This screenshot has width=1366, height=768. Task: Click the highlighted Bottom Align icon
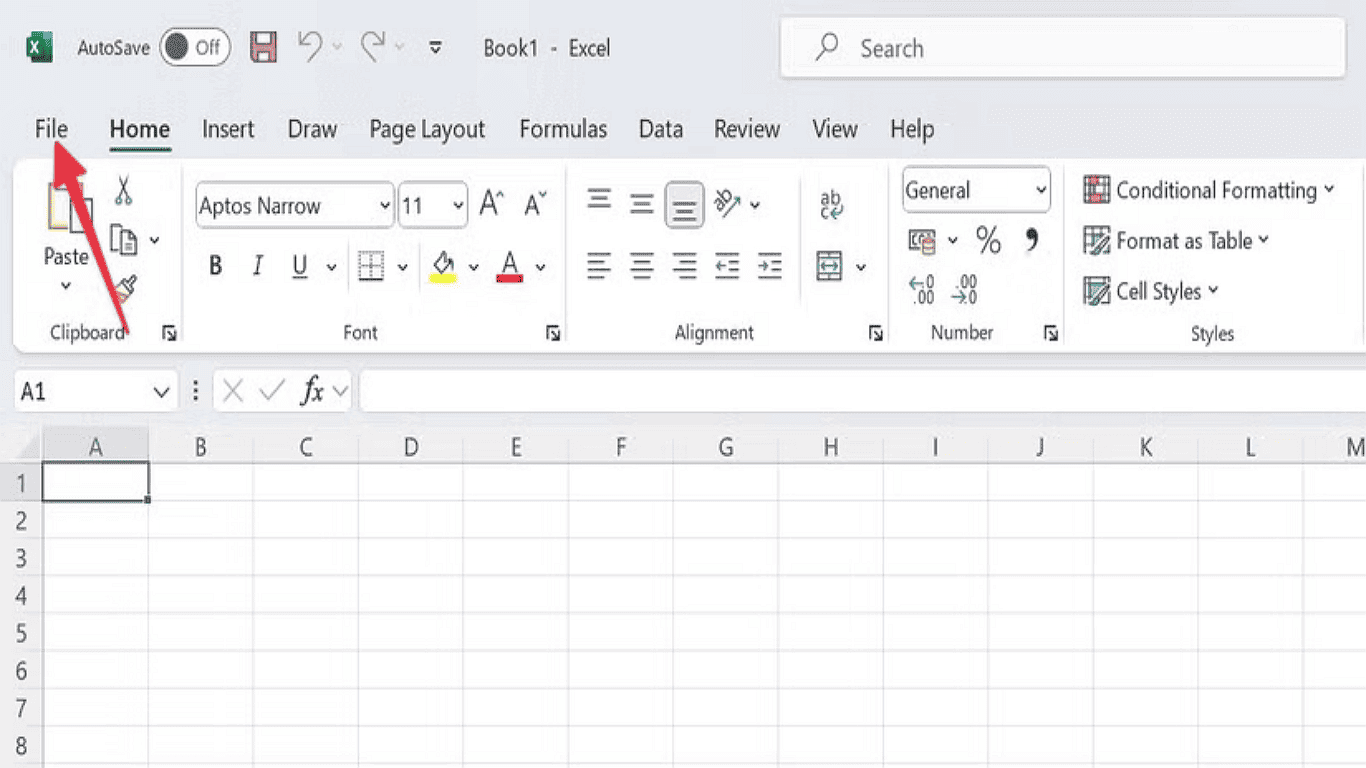[x=685, y=205]
